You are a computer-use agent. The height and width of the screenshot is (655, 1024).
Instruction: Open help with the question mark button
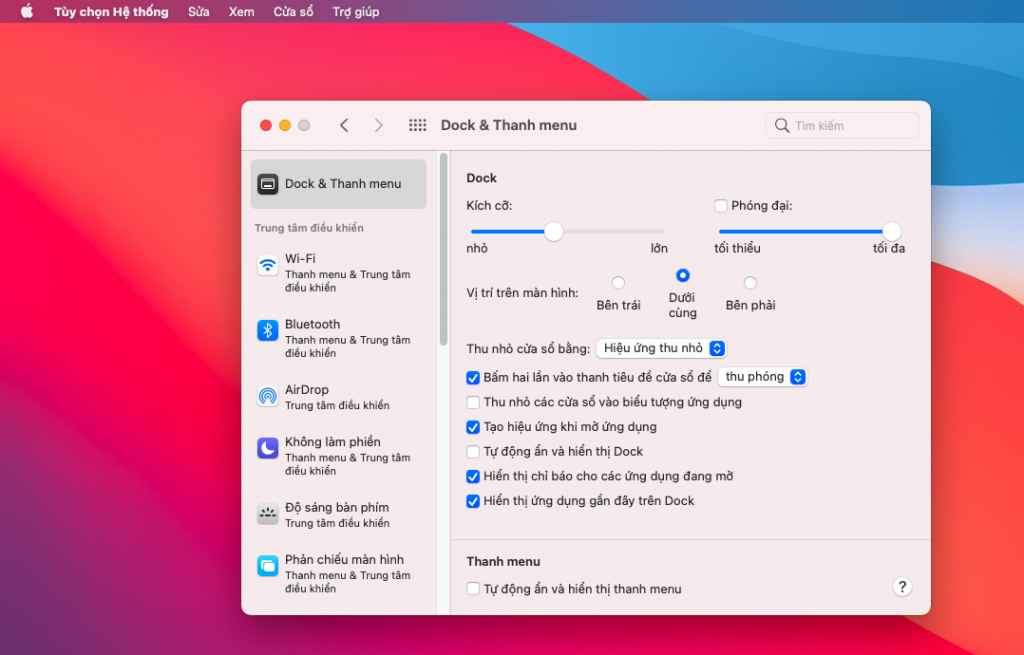pos(902,587)
